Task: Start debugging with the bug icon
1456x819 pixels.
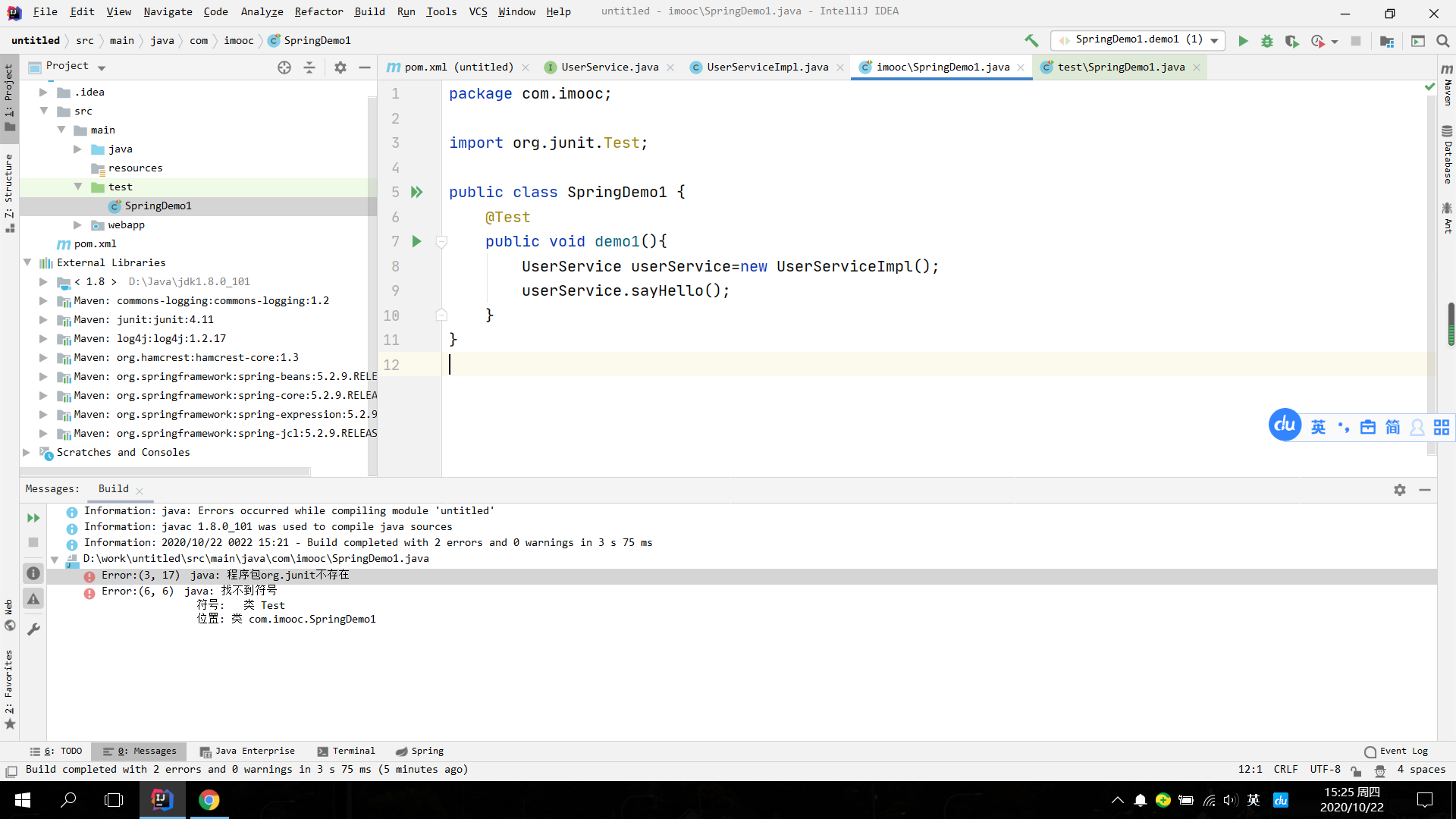Action: [x=1267, y=41]
